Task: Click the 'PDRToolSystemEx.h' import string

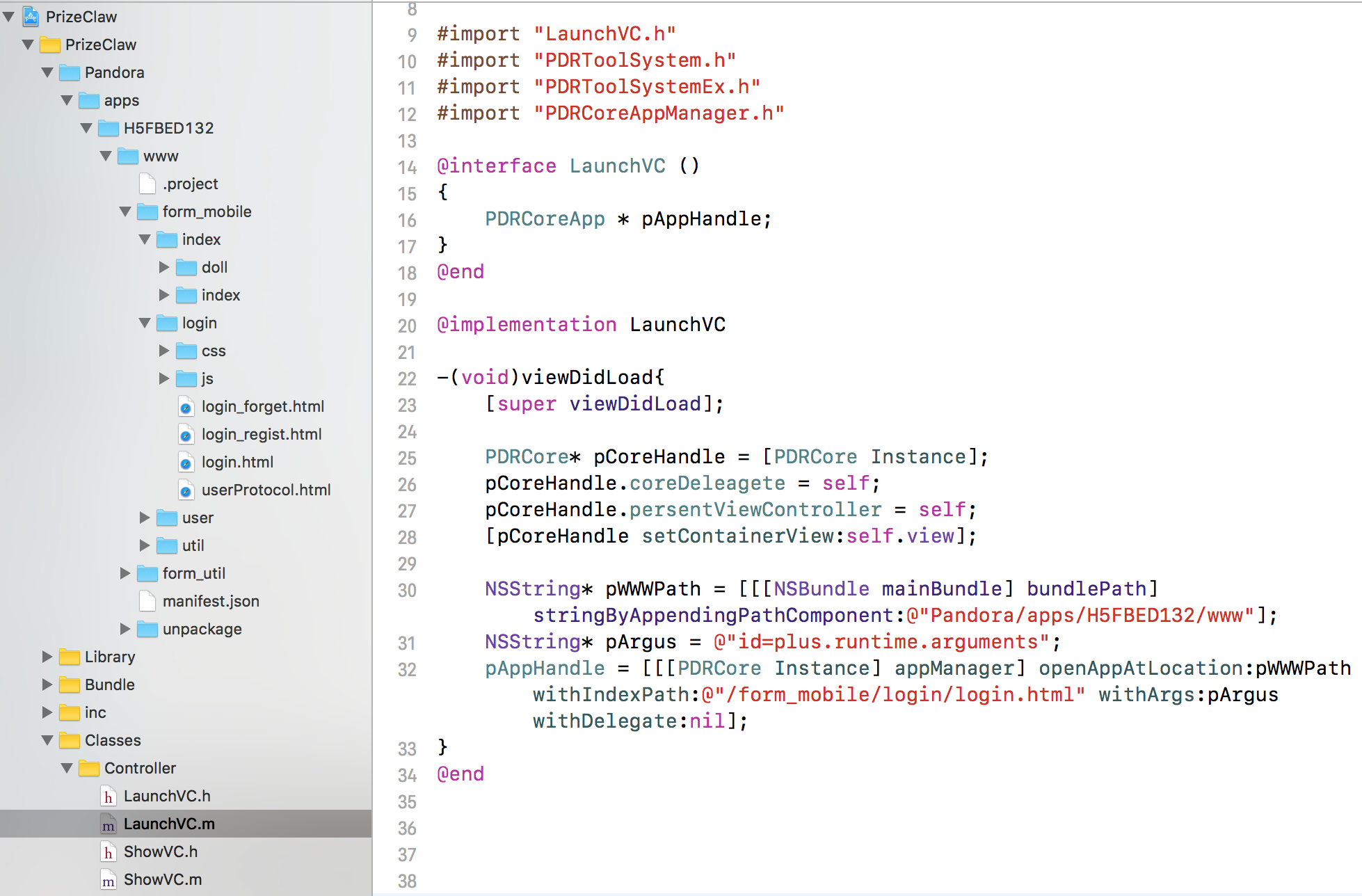Action: [x=647, y=86]
